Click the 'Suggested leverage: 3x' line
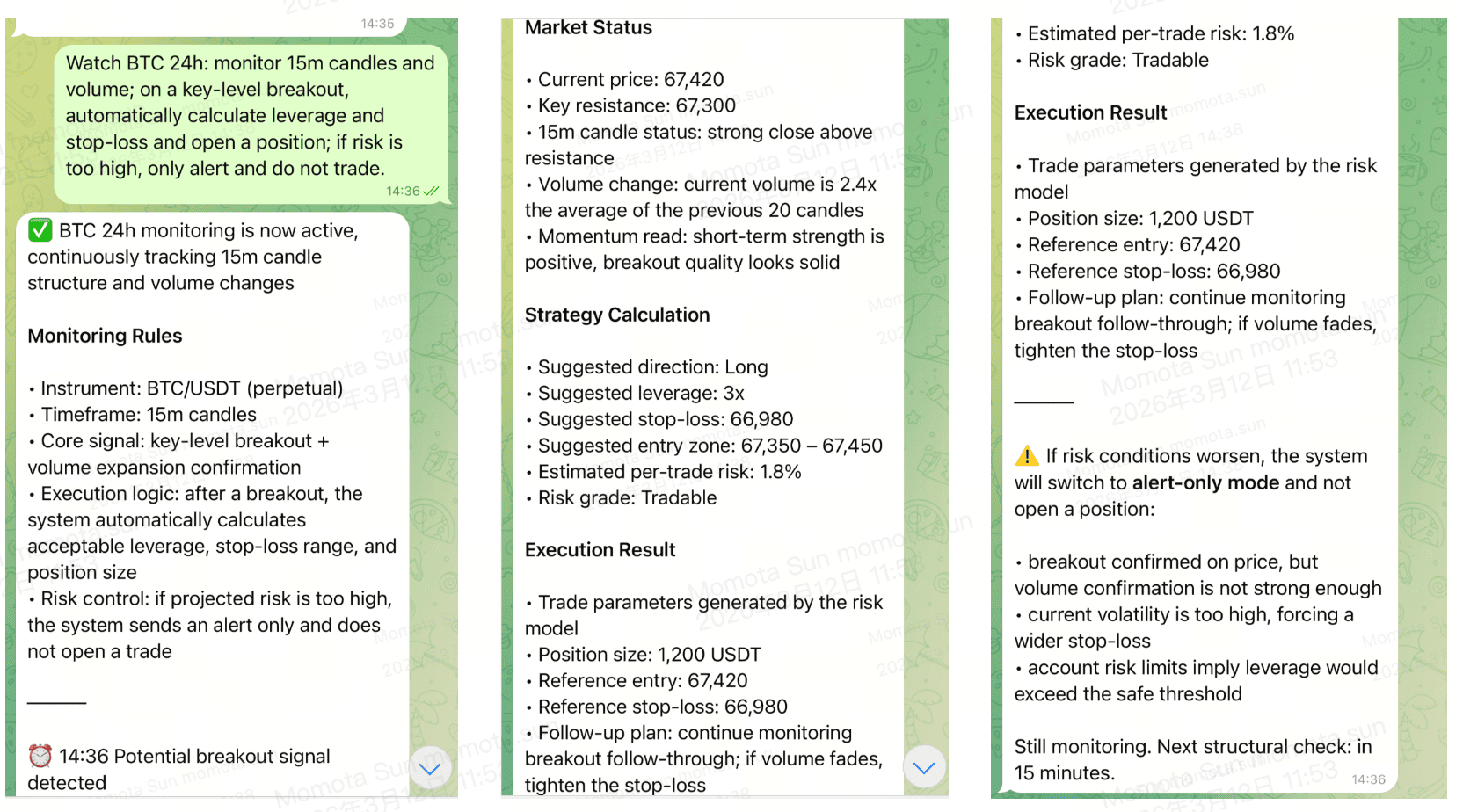1463x812 pixels. click(x=640, y=393)
